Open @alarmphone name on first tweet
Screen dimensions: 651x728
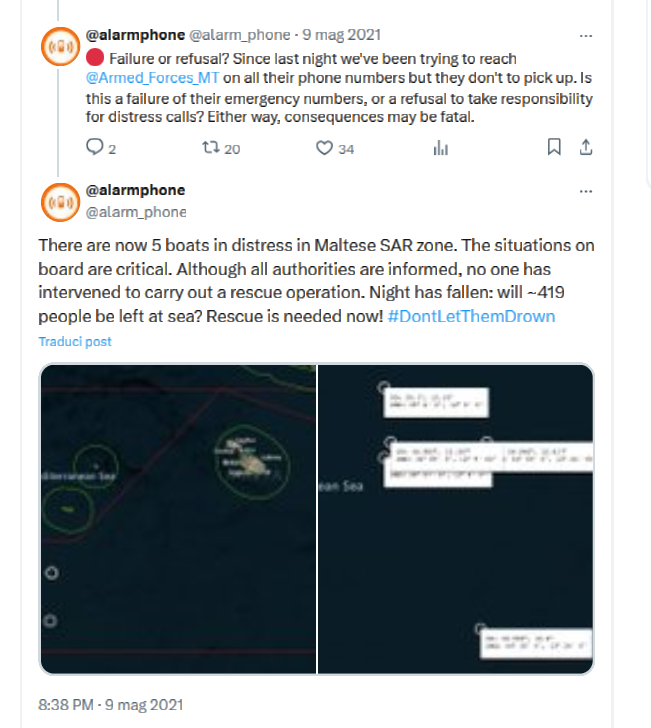point(136,35)
